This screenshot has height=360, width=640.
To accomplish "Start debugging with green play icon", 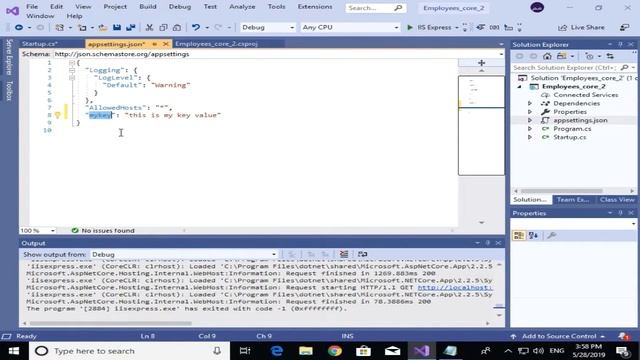I will 410,27.
